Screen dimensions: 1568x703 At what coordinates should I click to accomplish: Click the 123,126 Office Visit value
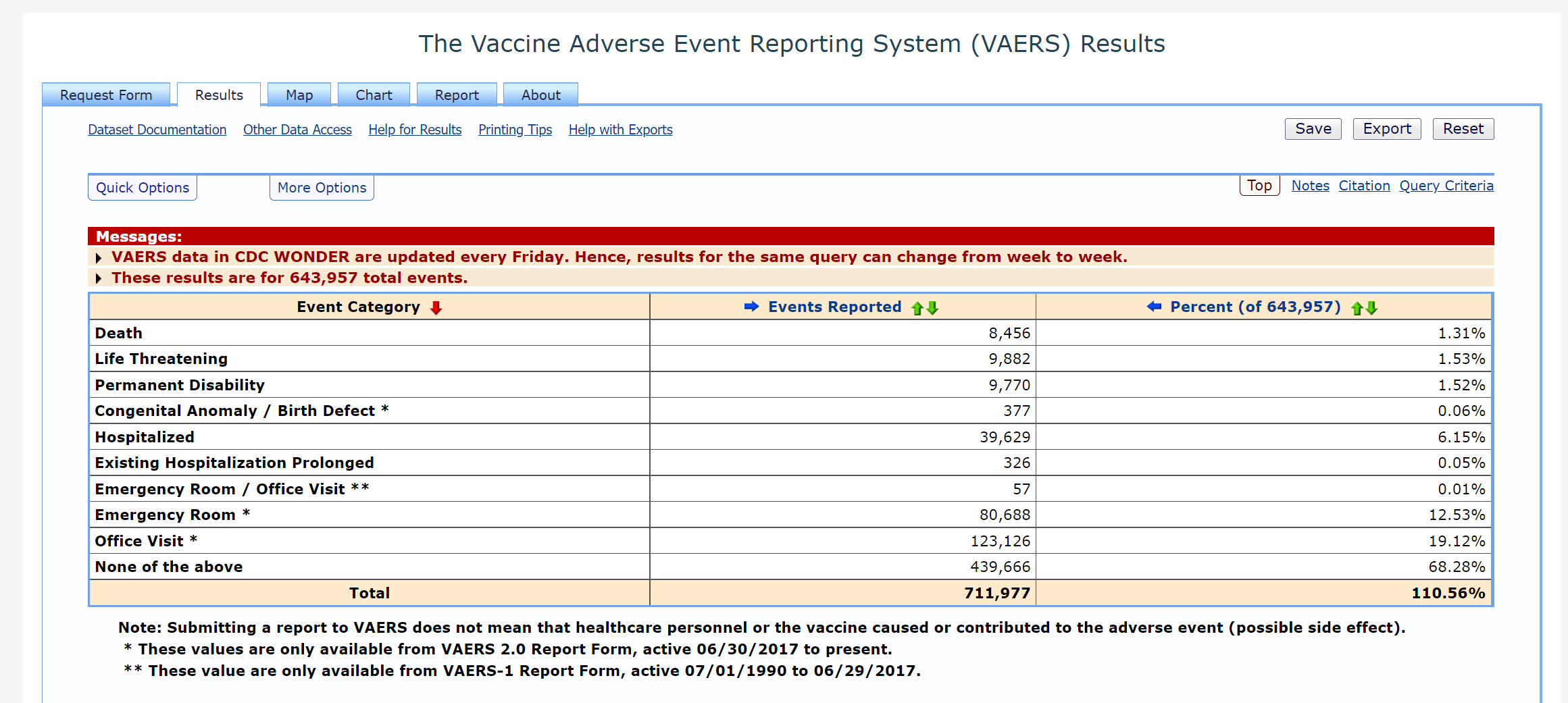1001,541
